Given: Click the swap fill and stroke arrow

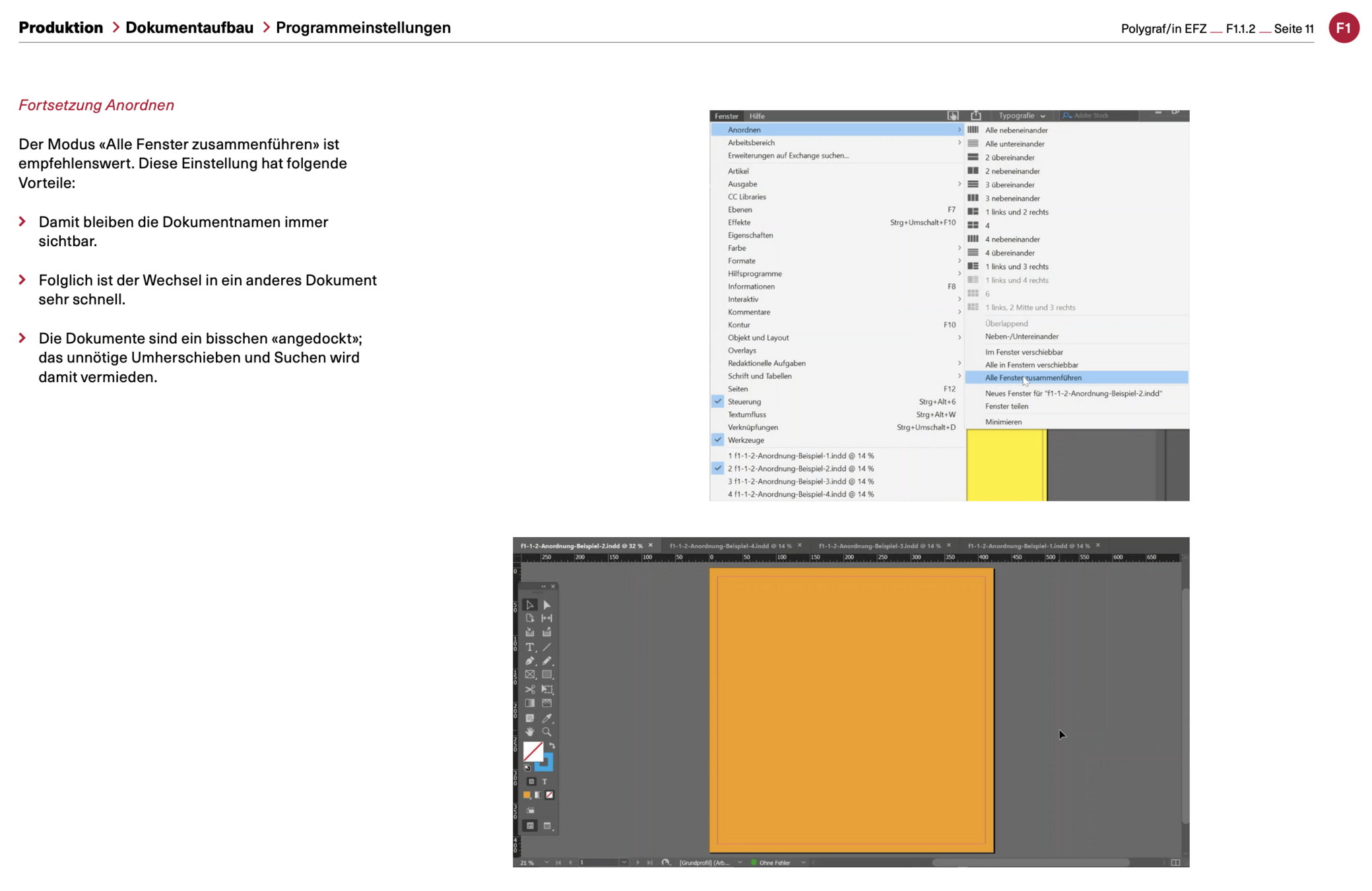Looking at the screenshot, I should 552,745.
